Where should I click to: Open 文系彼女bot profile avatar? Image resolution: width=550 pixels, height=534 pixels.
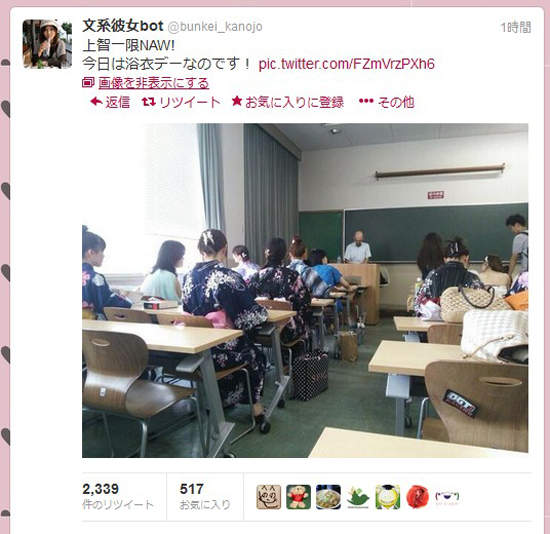coord(47,44)
